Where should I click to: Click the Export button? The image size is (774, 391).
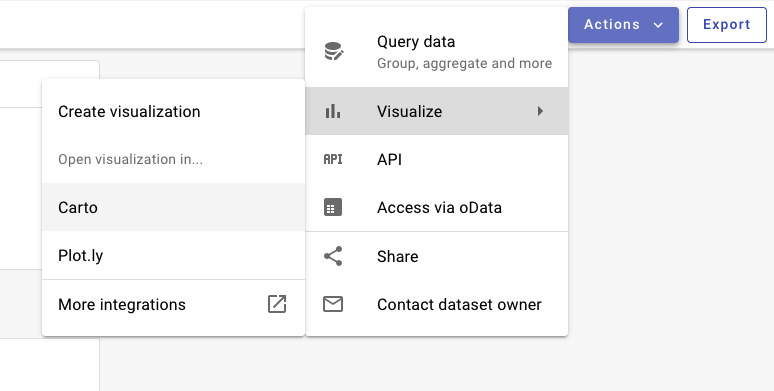pos(727,25)
